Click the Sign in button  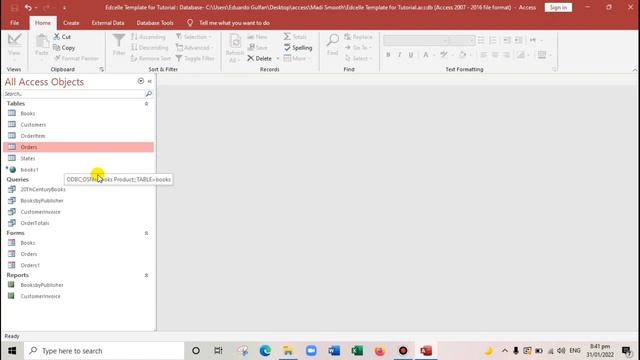558,7
